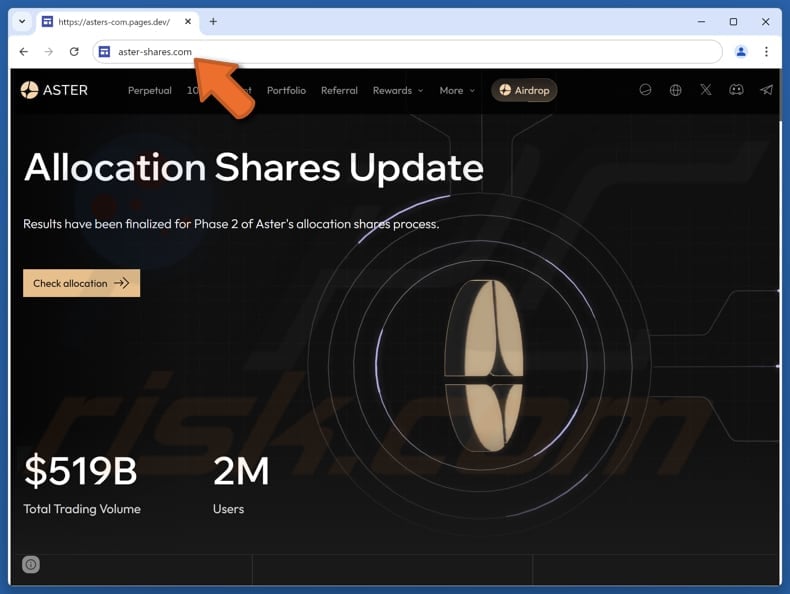The image size is (790, 594).
Task: Open the browser profile avatar icon
Action: click(741, 52)
